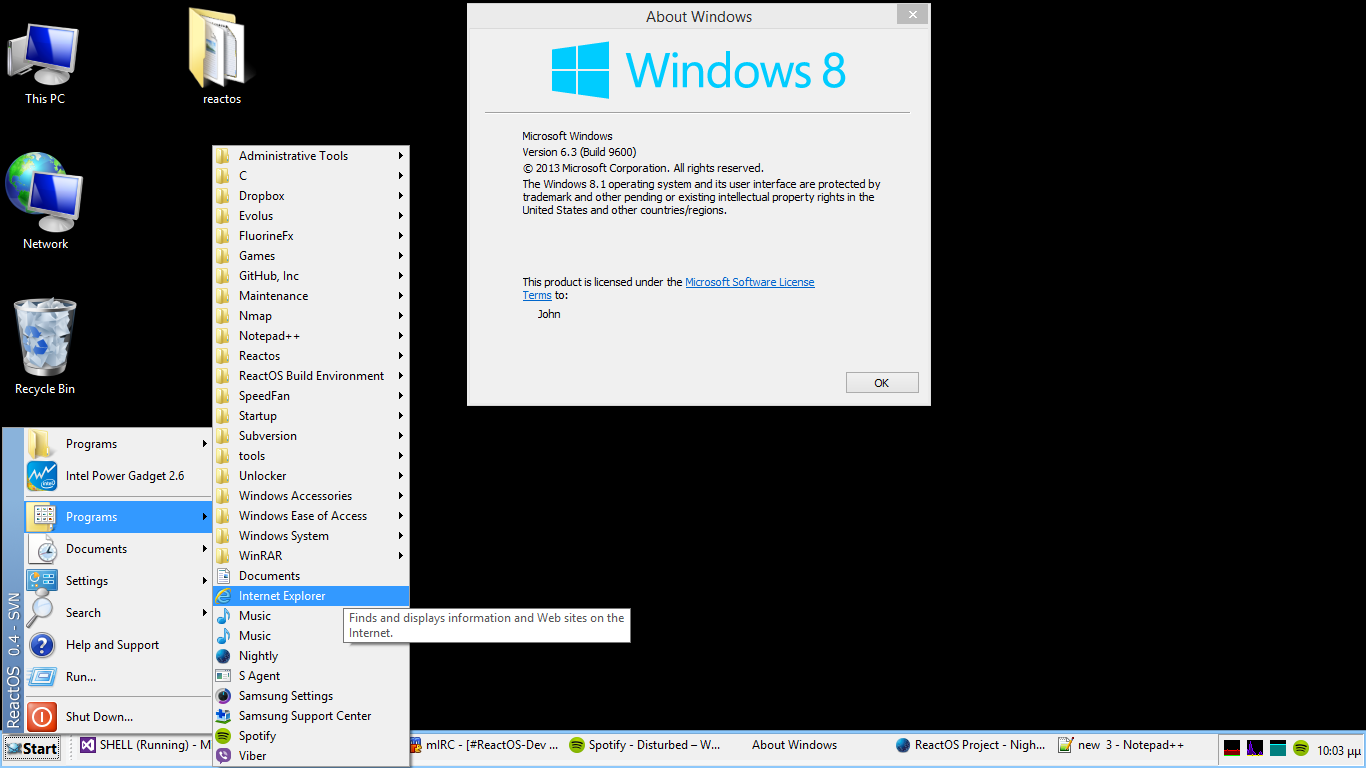This screenshot has height=768, width=1366.
Task: Open the tools folder entry
Action: coord(311,456)
